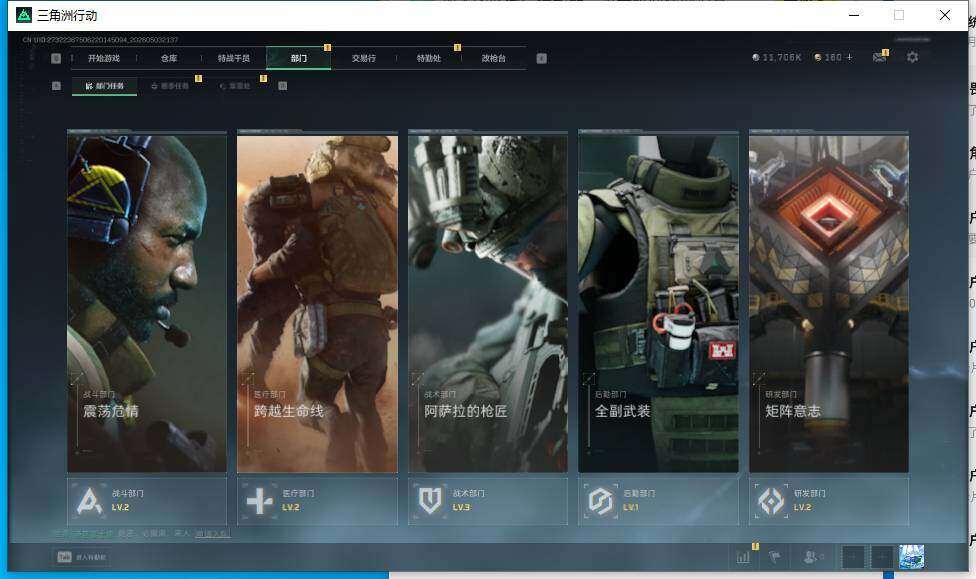Maximize the 三角洲行动 window

[x=899, y=15]
